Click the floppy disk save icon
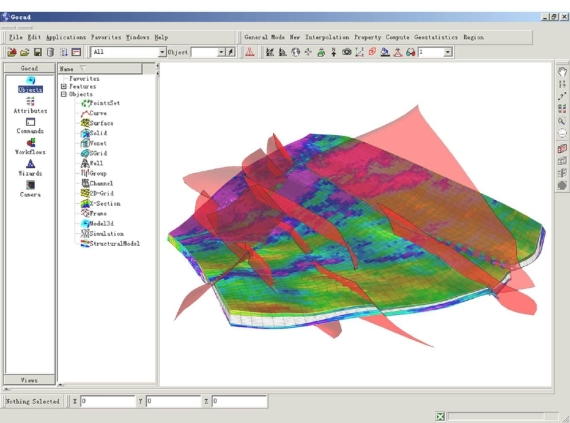The width and height of the screenshot is (570, 423). [x=37, y=52]
